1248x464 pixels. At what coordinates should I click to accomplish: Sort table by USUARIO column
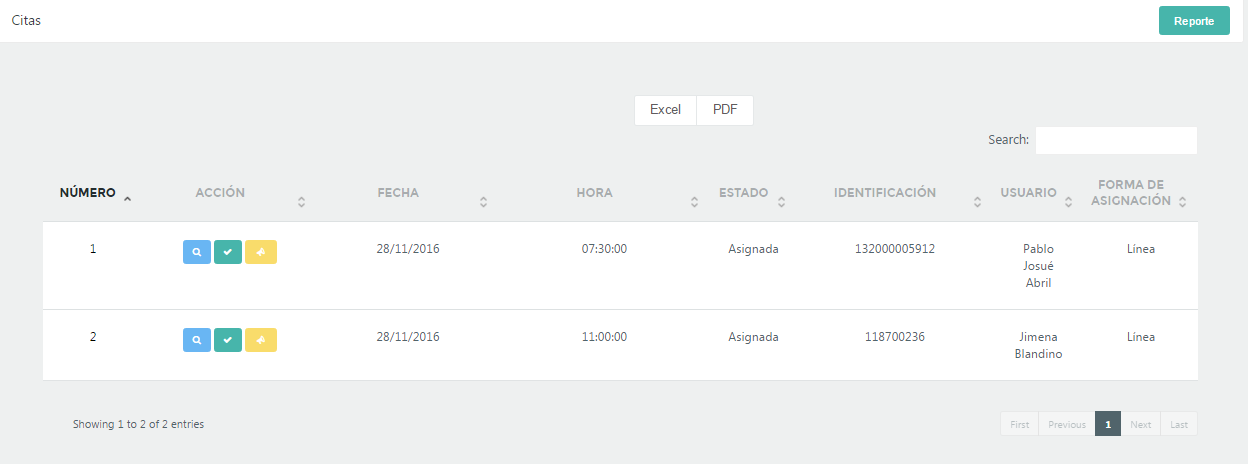pos(1028,193)
